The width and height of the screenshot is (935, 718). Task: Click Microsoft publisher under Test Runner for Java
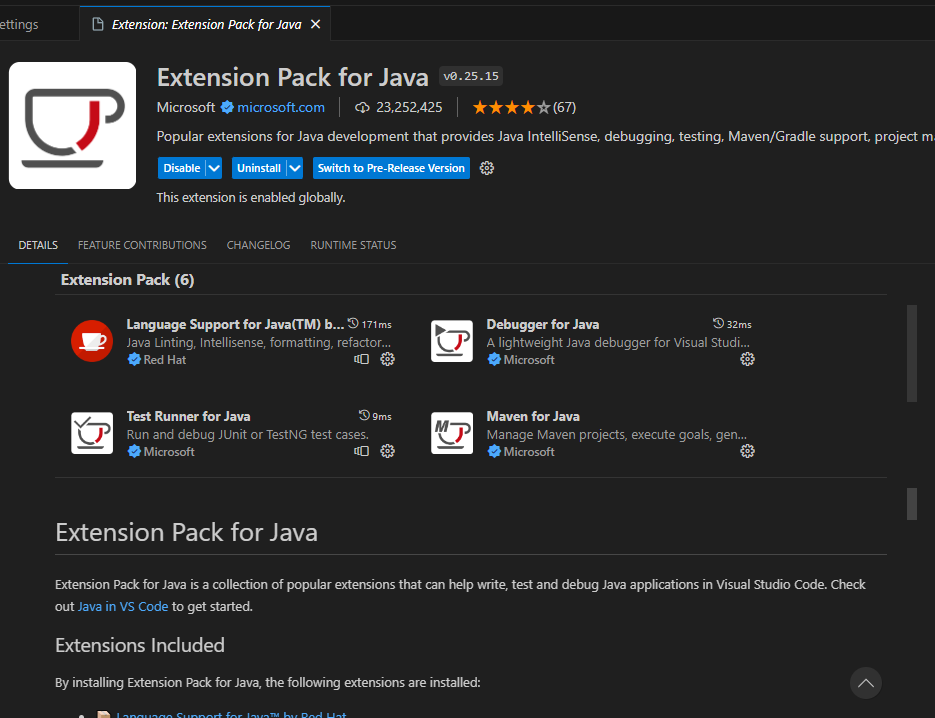[169, 451]
